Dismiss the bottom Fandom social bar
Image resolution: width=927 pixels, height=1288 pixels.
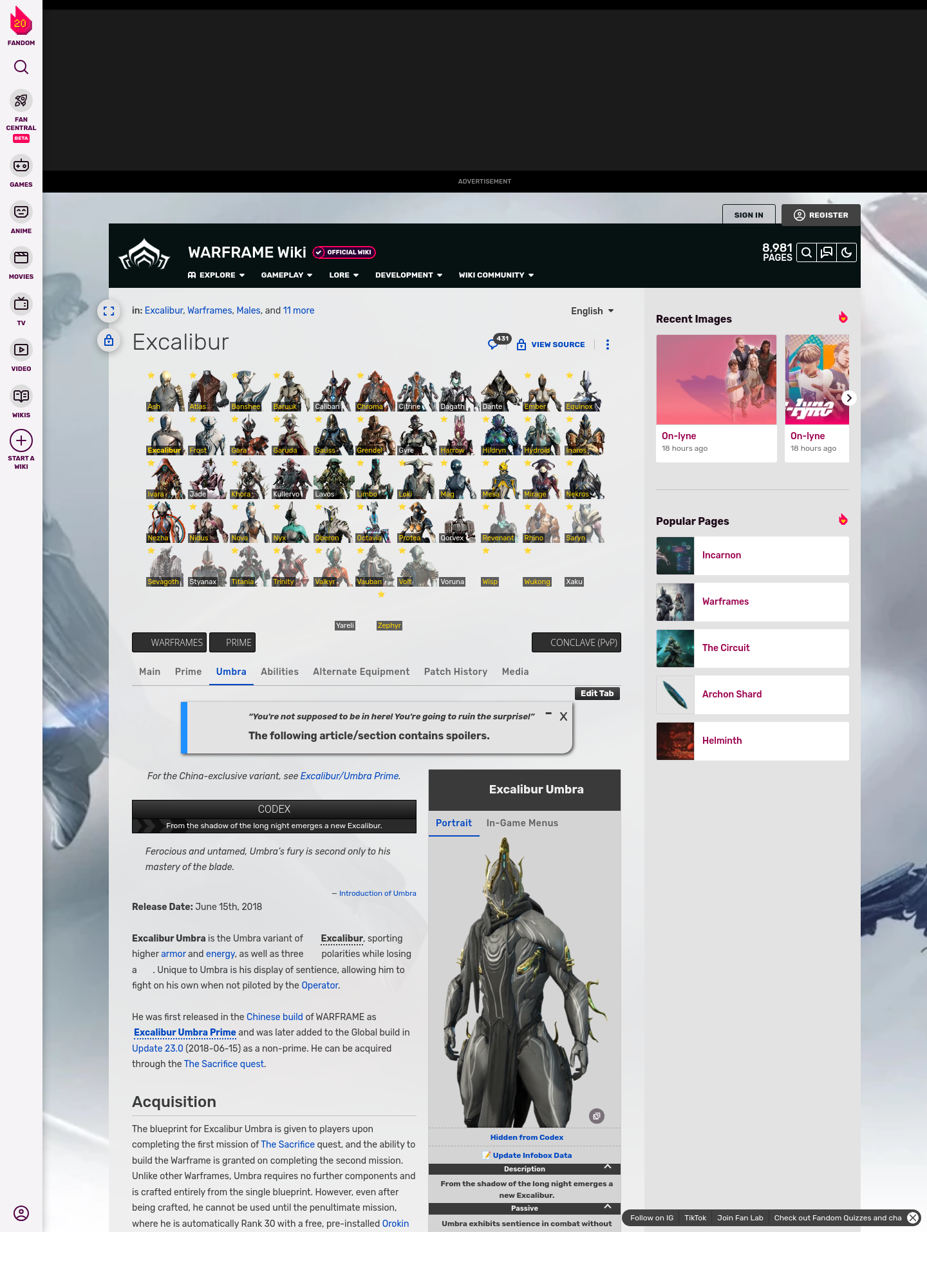click(x=913, y=1218)
